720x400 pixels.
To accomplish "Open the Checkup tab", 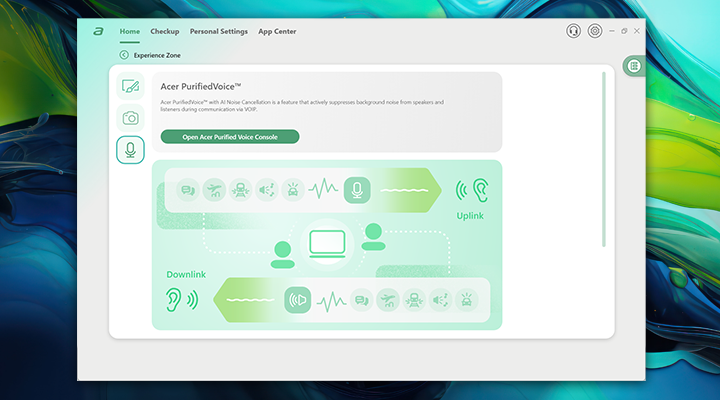I will click(x=164, y=31).
